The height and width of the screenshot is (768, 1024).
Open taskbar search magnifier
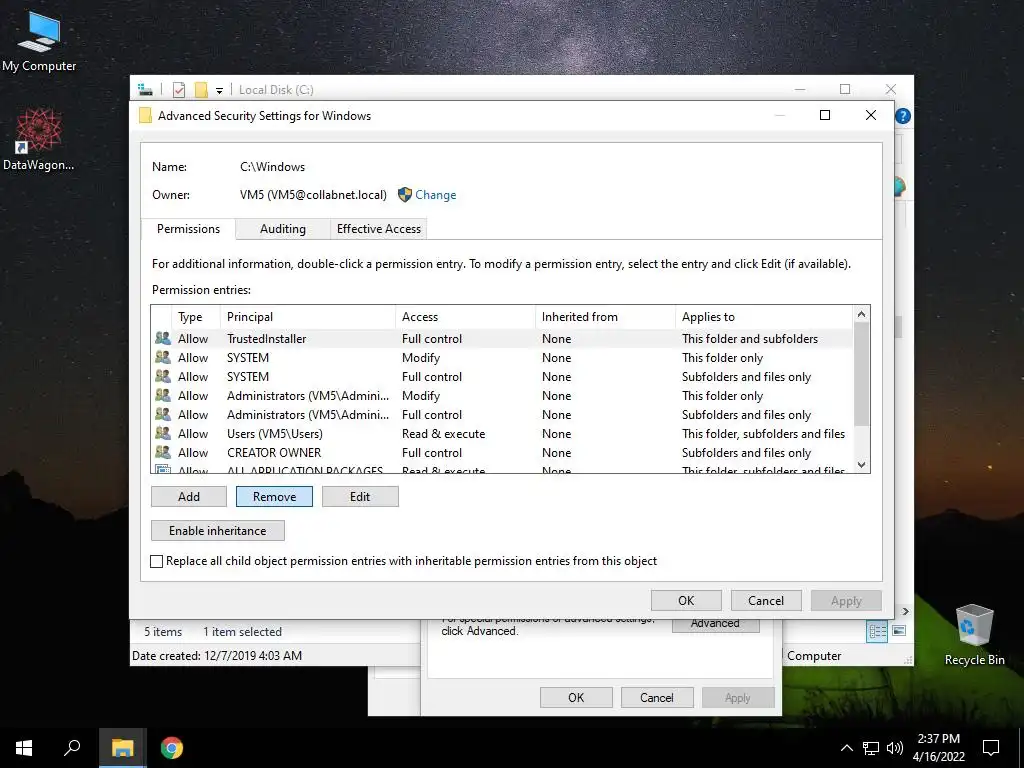[x=72, y=748]
